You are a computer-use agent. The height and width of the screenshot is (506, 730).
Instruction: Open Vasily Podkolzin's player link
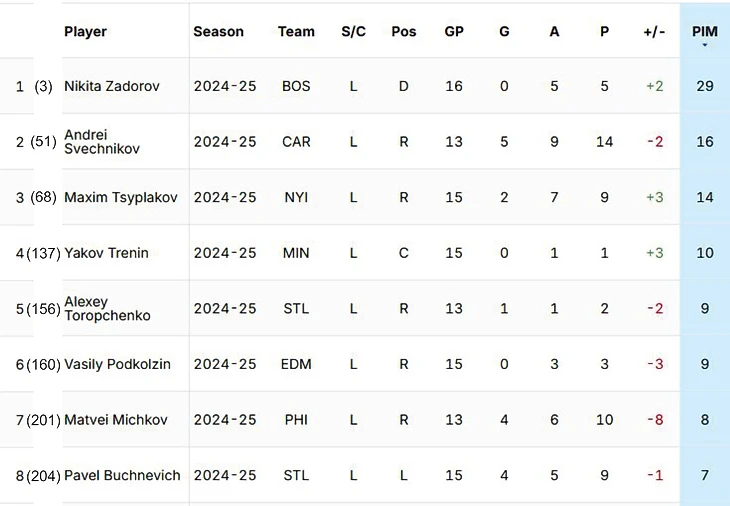[x=117, y=364]
